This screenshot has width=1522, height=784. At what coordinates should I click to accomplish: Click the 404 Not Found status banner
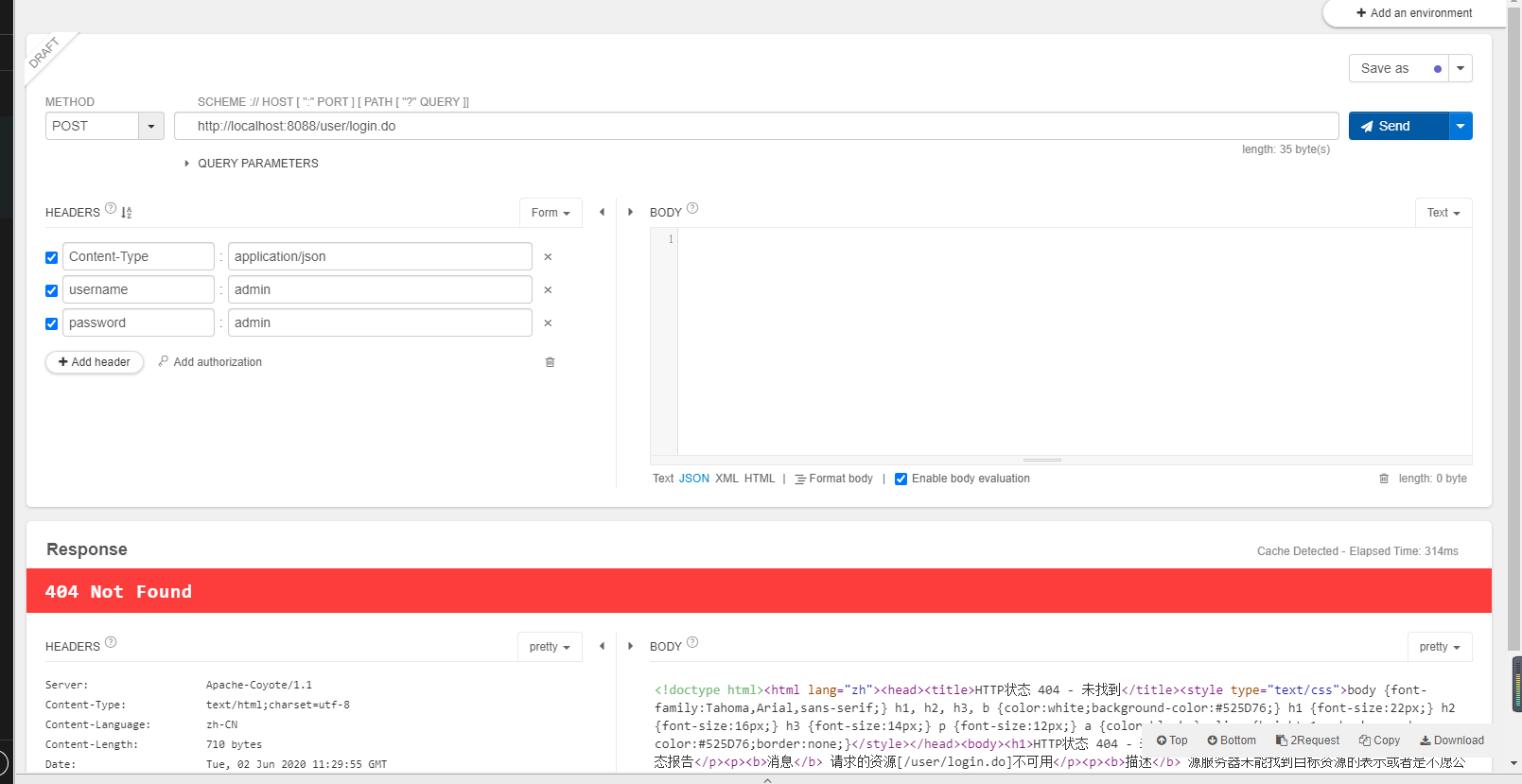click(759, 591)
